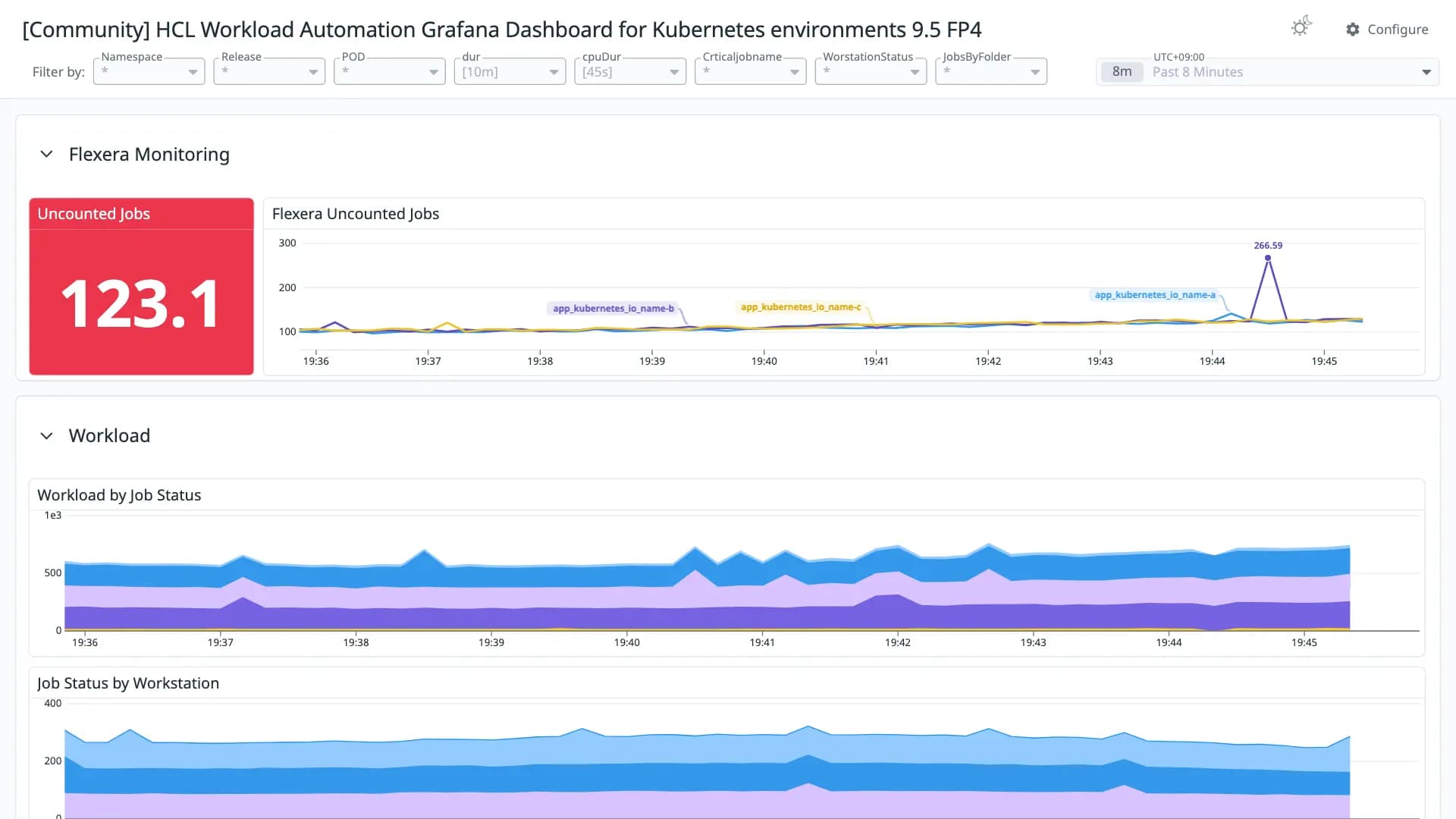Image resolution: width=1456 pixels, height=819 pixels.
Task: Collapse the Workload section chevron
Action: 46,435
